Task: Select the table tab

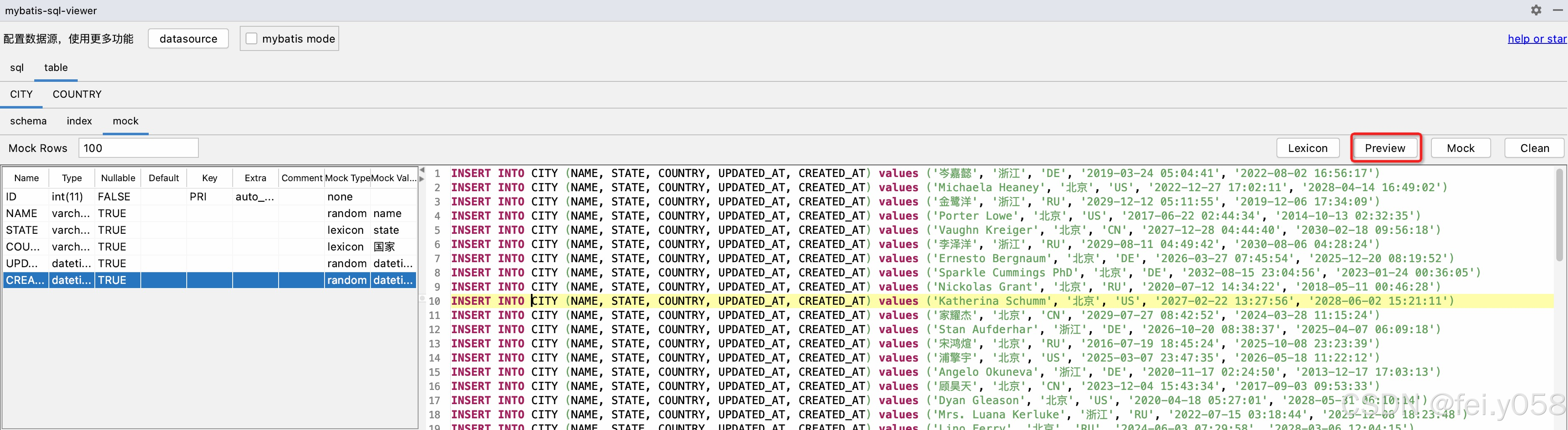Action: pos(56,68)
